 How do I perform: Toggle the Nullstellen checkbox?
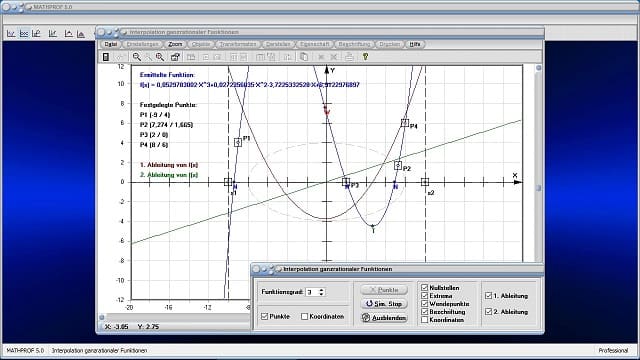(x=424, y=288)
